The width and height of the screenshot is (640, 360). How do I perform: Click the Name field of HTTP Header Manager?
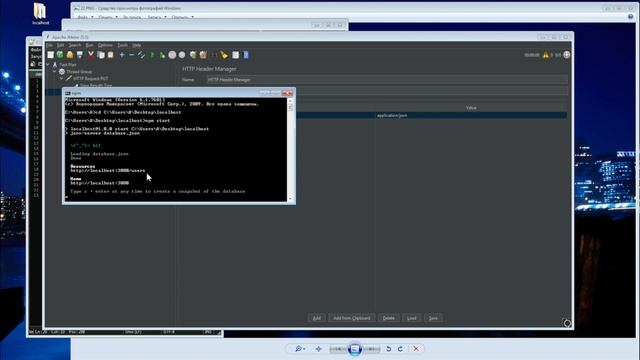coord(387,80)
